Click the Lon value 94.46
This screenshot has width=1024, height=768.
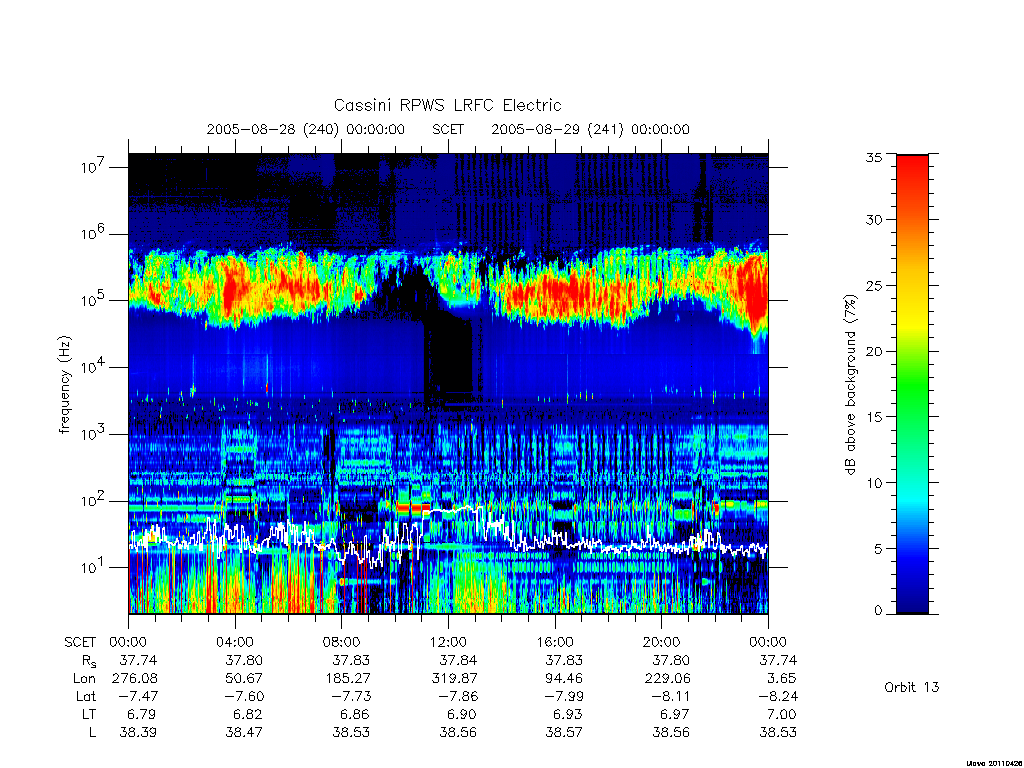(x=565, y=679)
